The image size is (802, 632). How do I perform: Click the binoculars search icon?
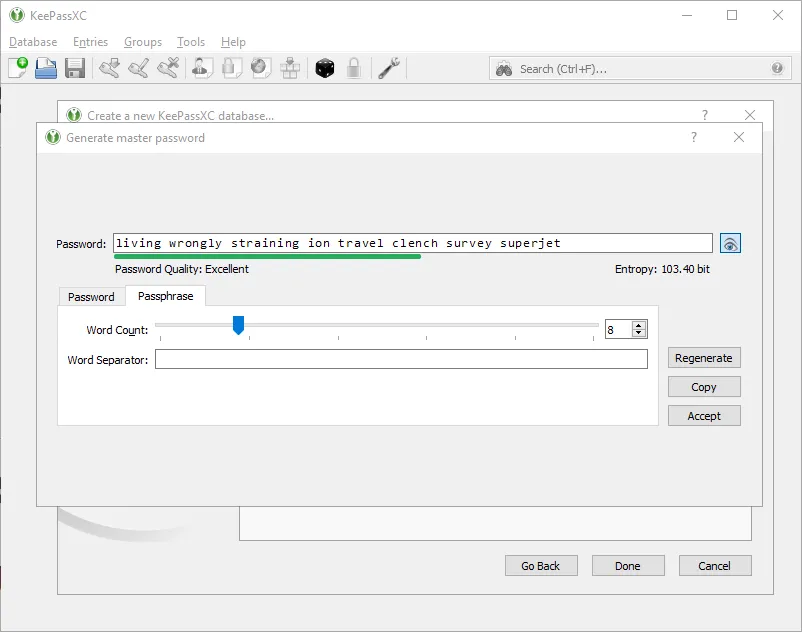point(504,69)
